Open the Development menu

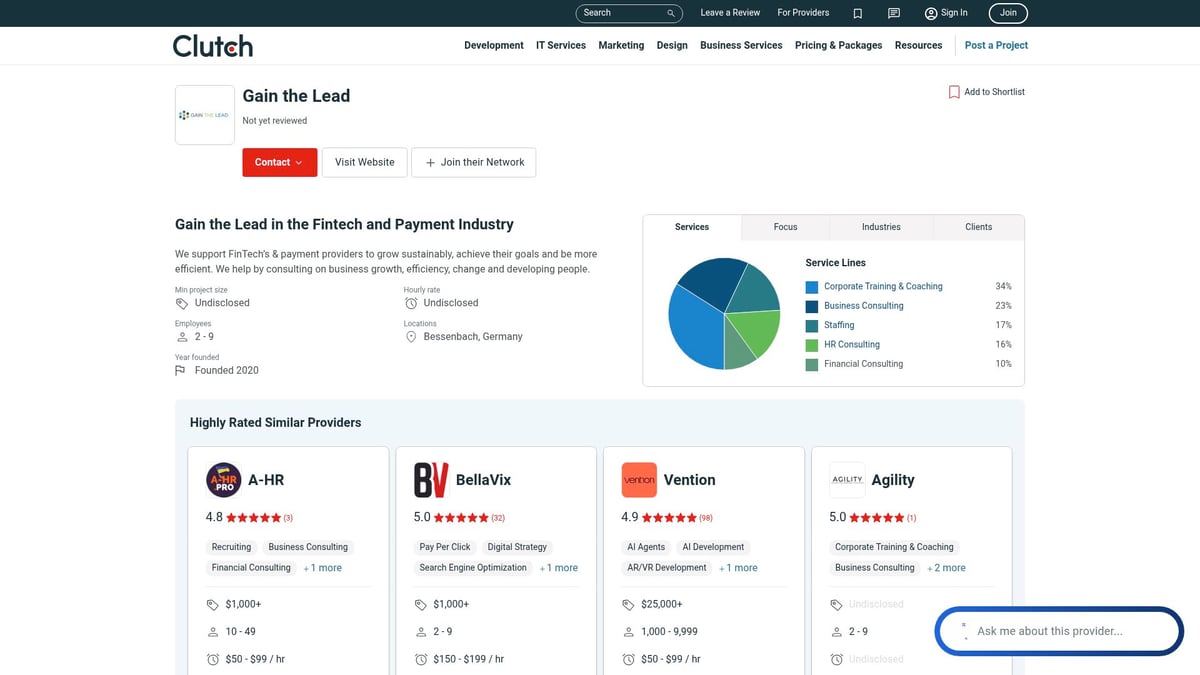[493, 45]
